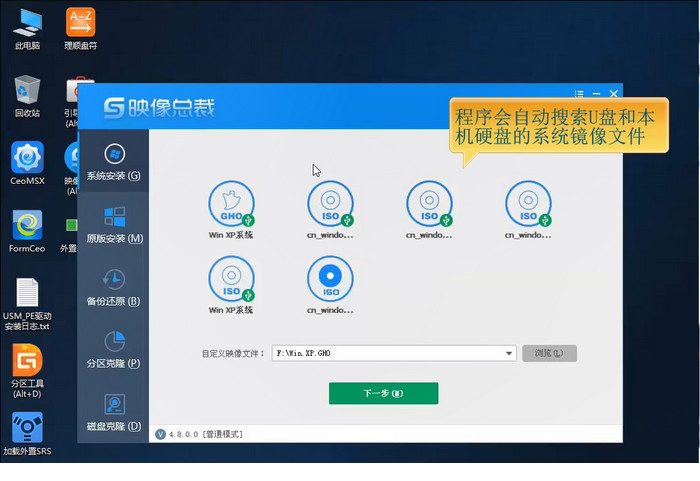Open 加载外置SRS desktop icon
Viewport: 700px width, 481px height.
(27, 434)
